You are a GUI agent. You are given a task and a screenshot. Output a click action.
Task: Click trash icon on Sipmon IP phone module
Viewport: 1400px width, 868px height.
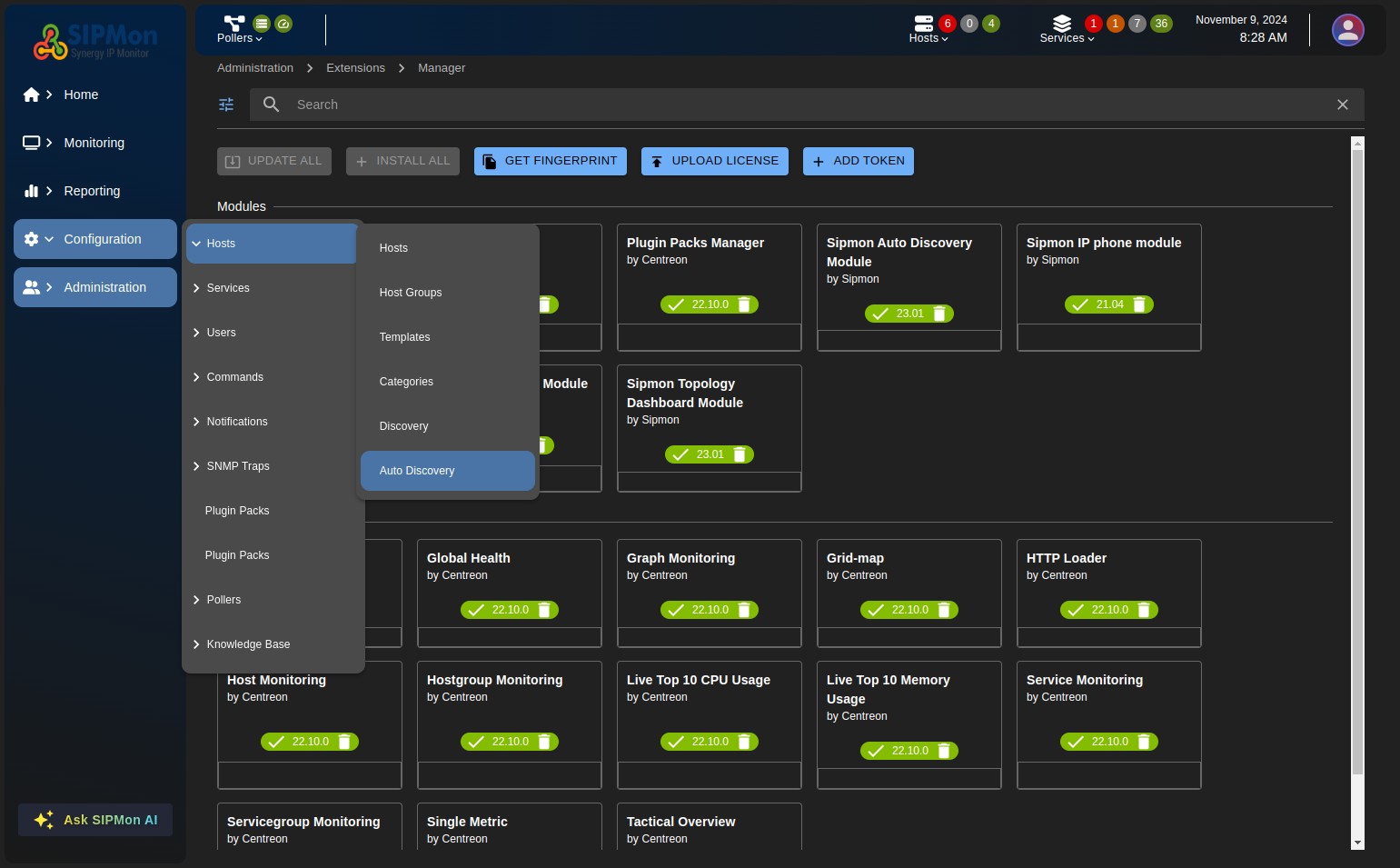pyautogui.click(x=1139, y=304)
